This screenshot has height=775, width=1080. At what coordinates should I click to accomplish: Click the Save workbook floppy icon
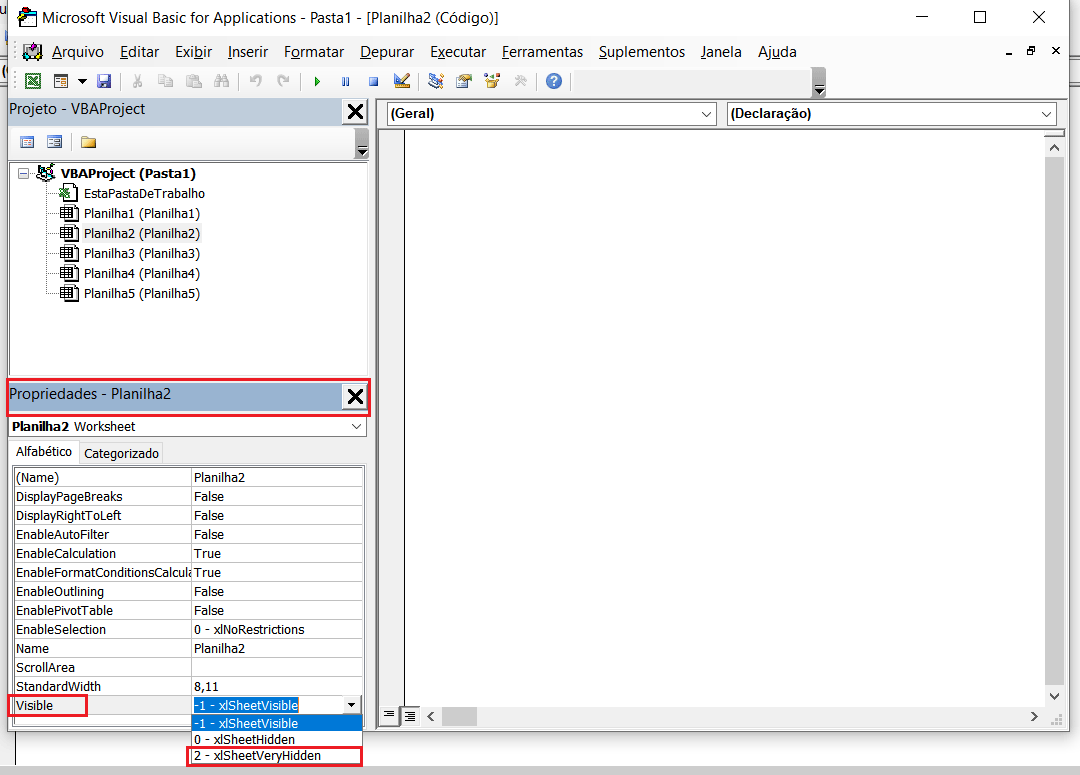[x=103, y=81]
